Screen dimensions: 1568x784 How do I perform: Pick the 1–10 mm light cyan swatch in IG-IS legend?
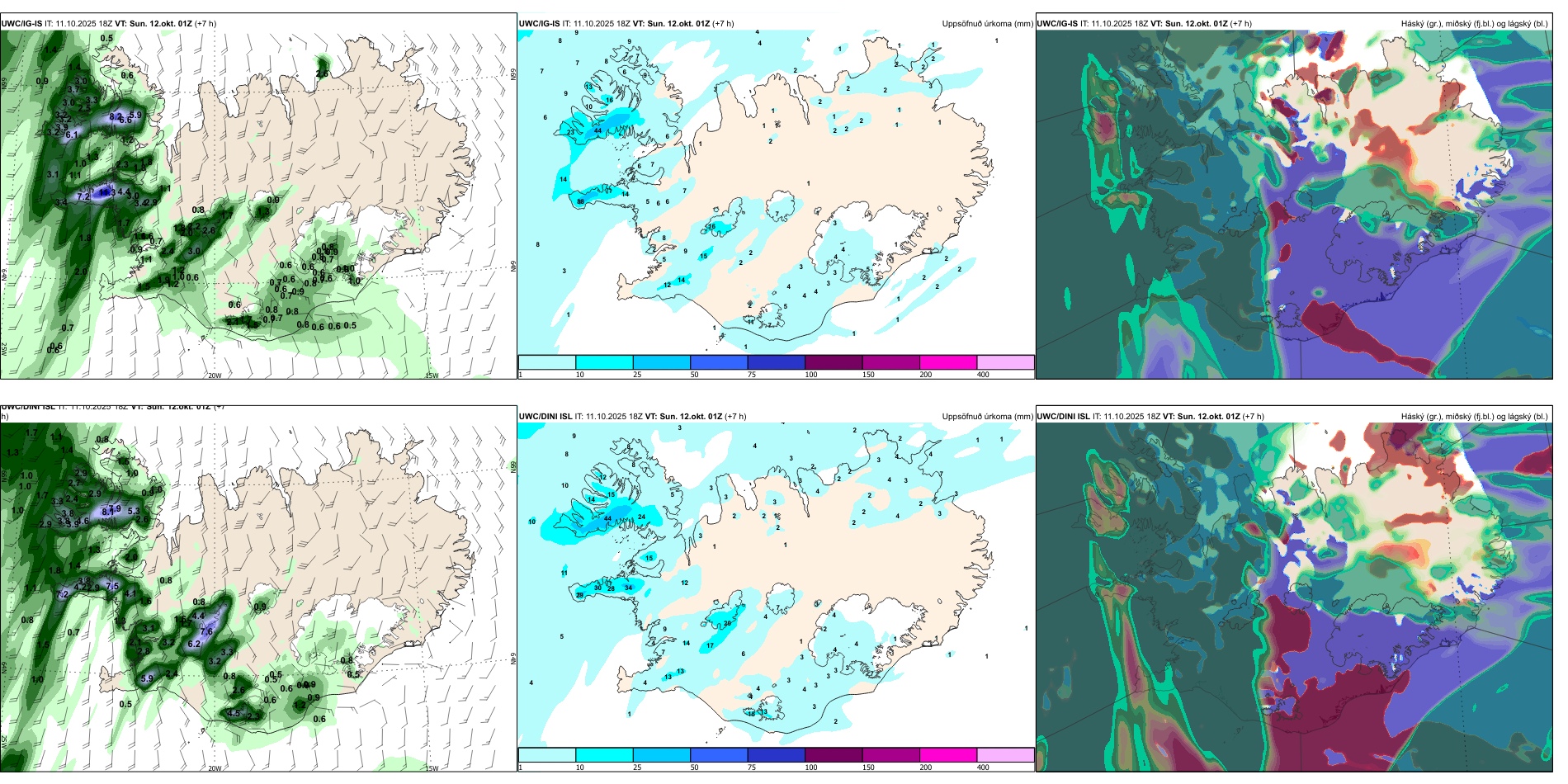click(x=547, y=362)
